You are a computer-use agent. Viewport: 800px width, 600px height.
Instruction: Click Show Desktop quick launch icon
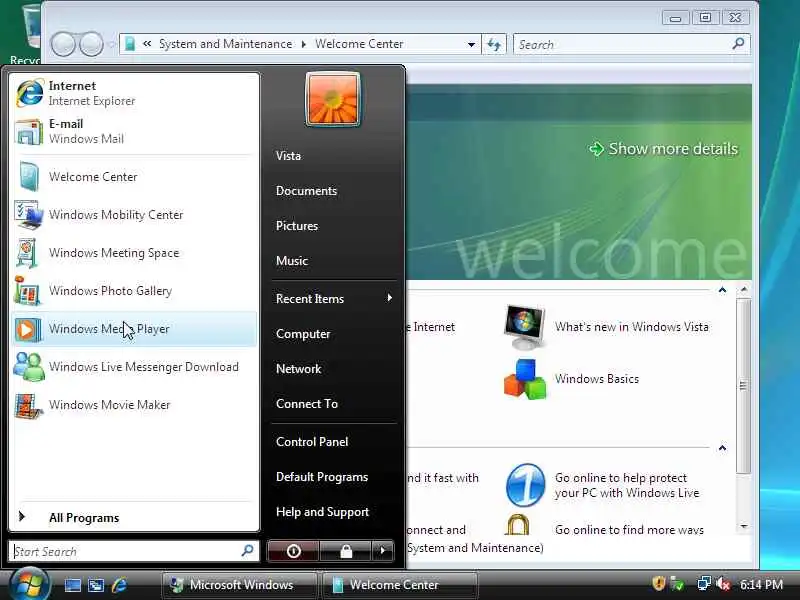pos(72,585)
